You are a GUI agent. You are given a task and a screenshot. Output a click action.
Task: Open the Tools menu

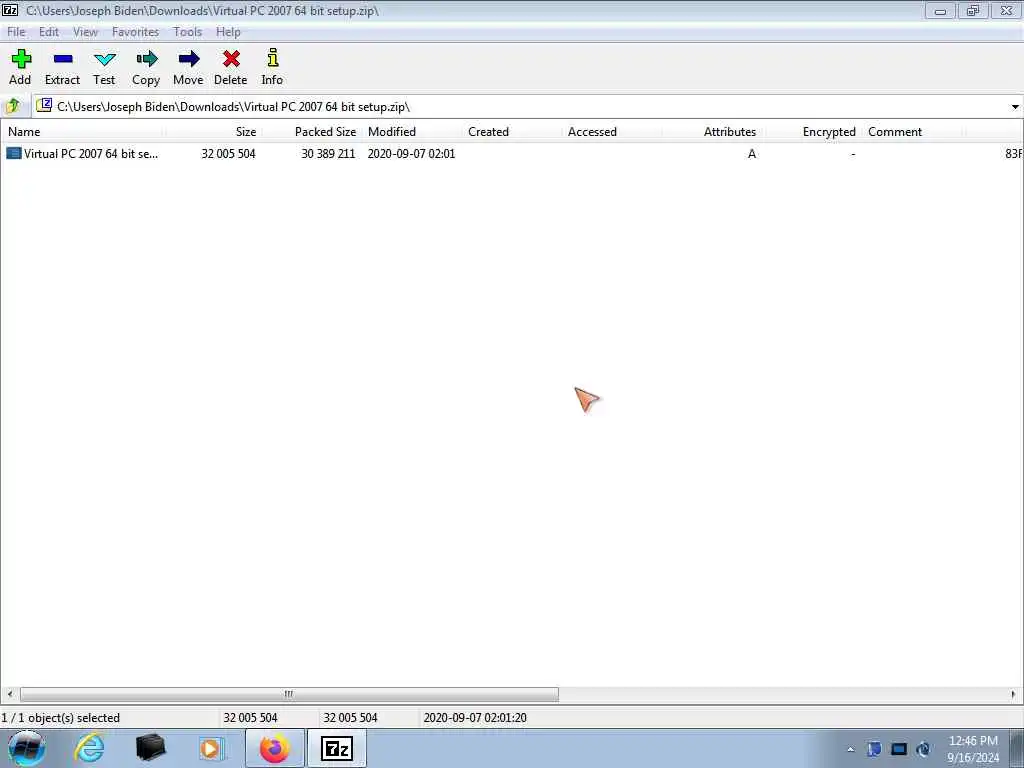click(187, 32)
